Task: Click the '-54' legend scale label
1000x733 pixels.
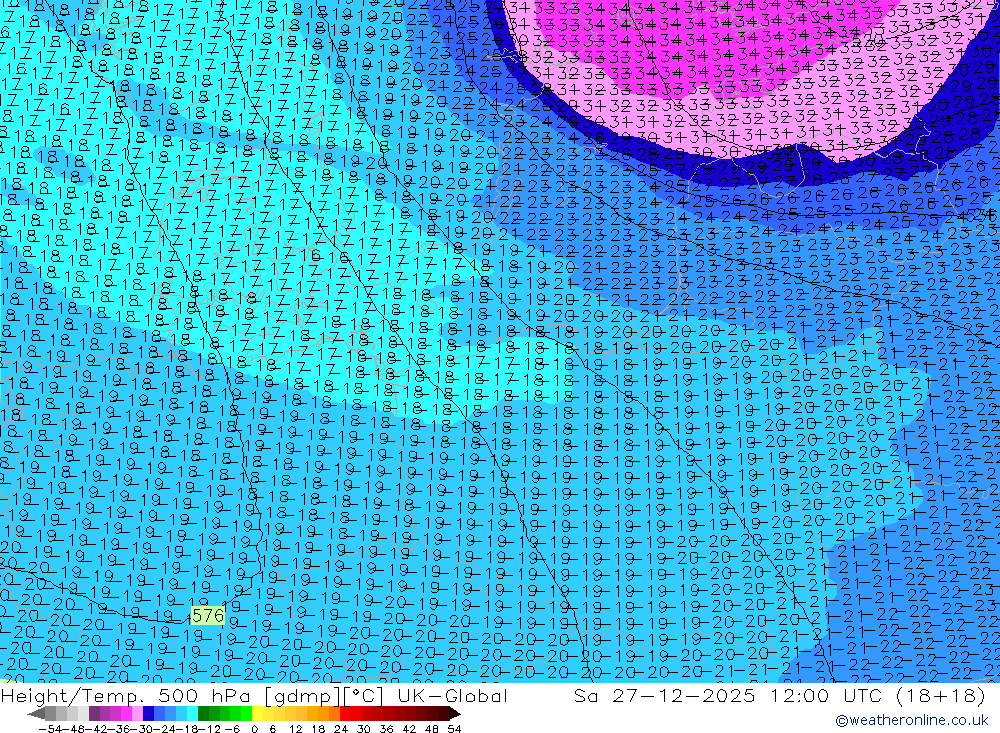Action: click(x=50, y=729)
